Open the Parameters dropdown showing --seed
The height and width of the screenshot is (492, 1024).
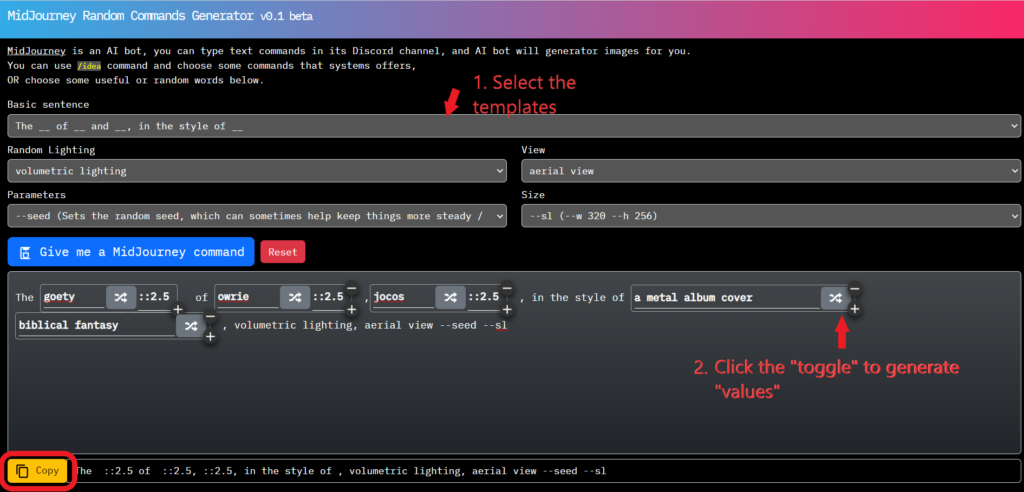point(257,216)
